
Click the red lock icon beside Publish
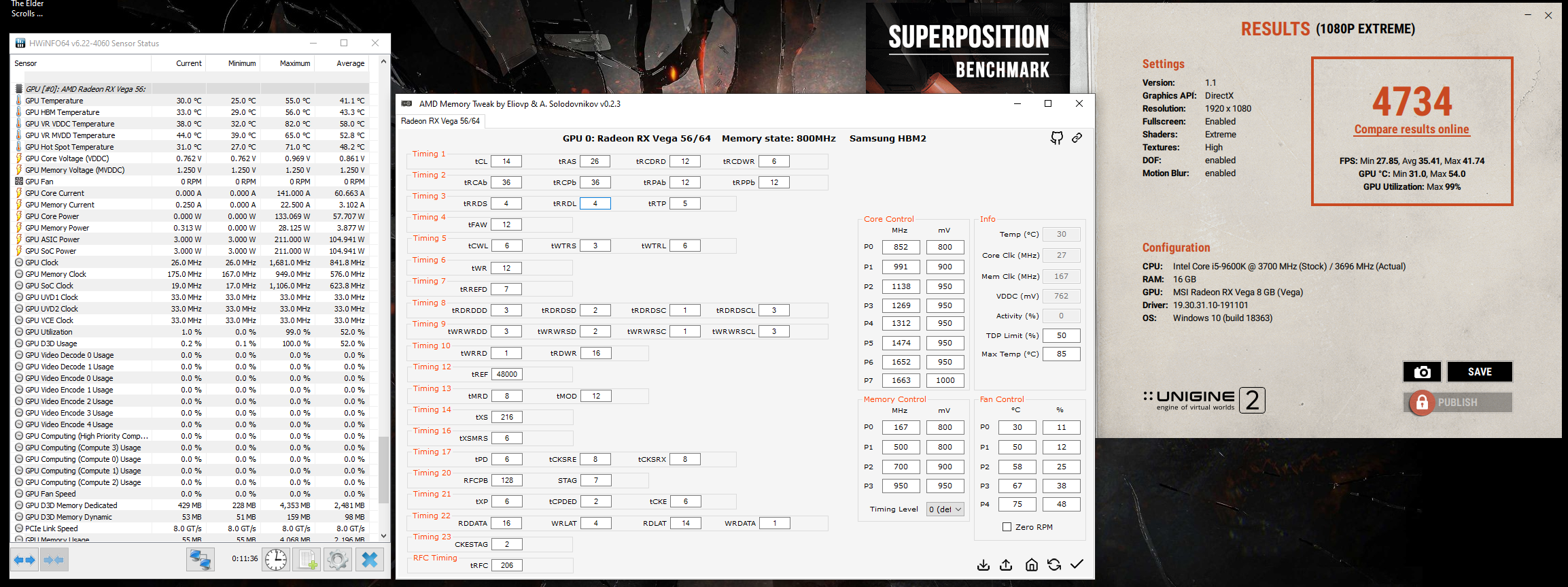[x=1421, y=403]
